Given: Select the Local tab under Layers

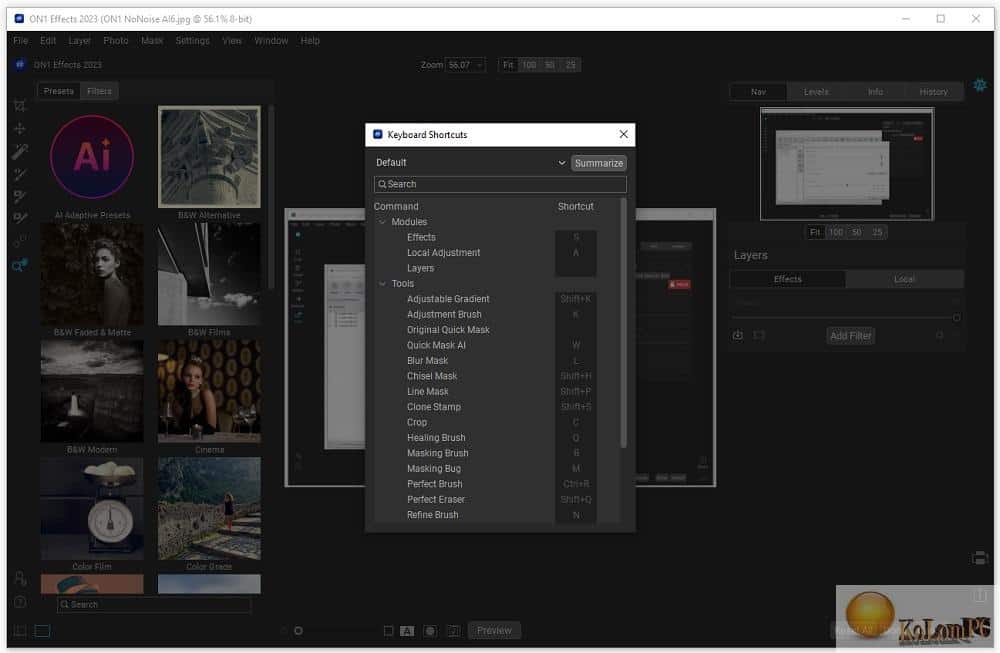Looking at the screenshot, I should (x=904, y=279).
